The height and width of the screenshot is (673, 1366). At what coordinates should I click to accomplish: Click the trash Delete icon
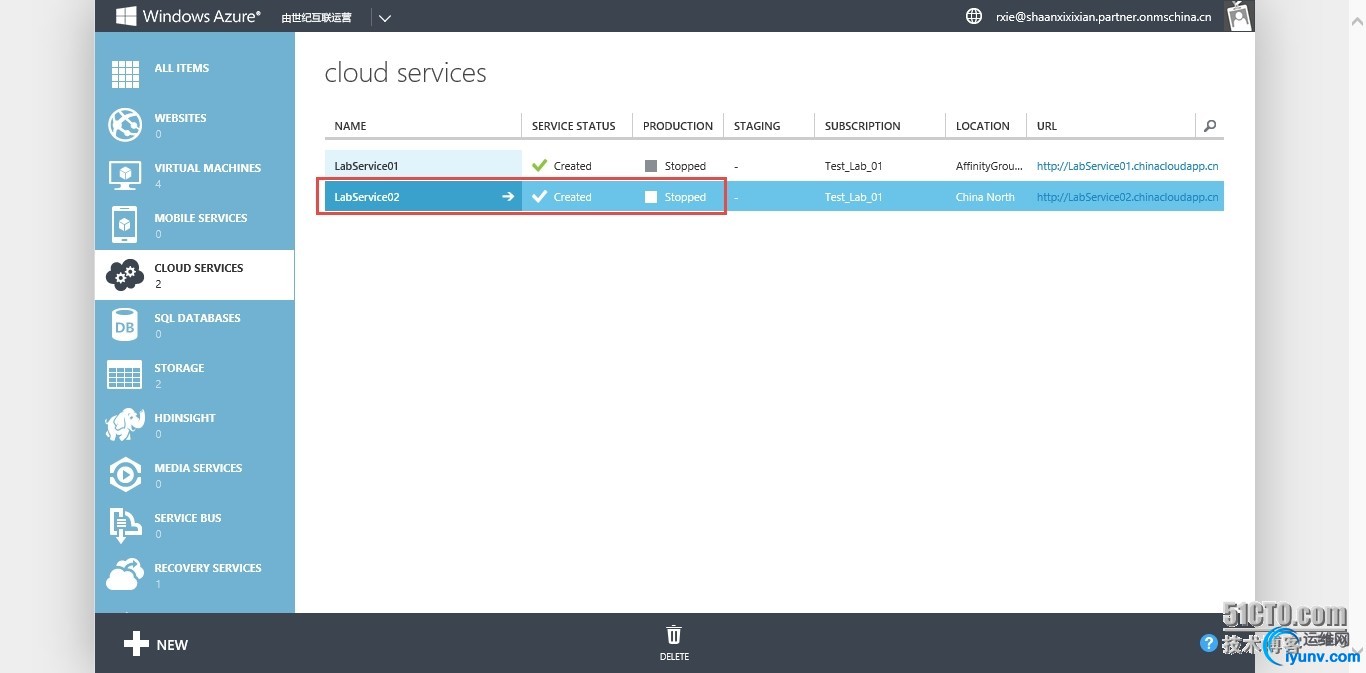[x=674, y=635]
